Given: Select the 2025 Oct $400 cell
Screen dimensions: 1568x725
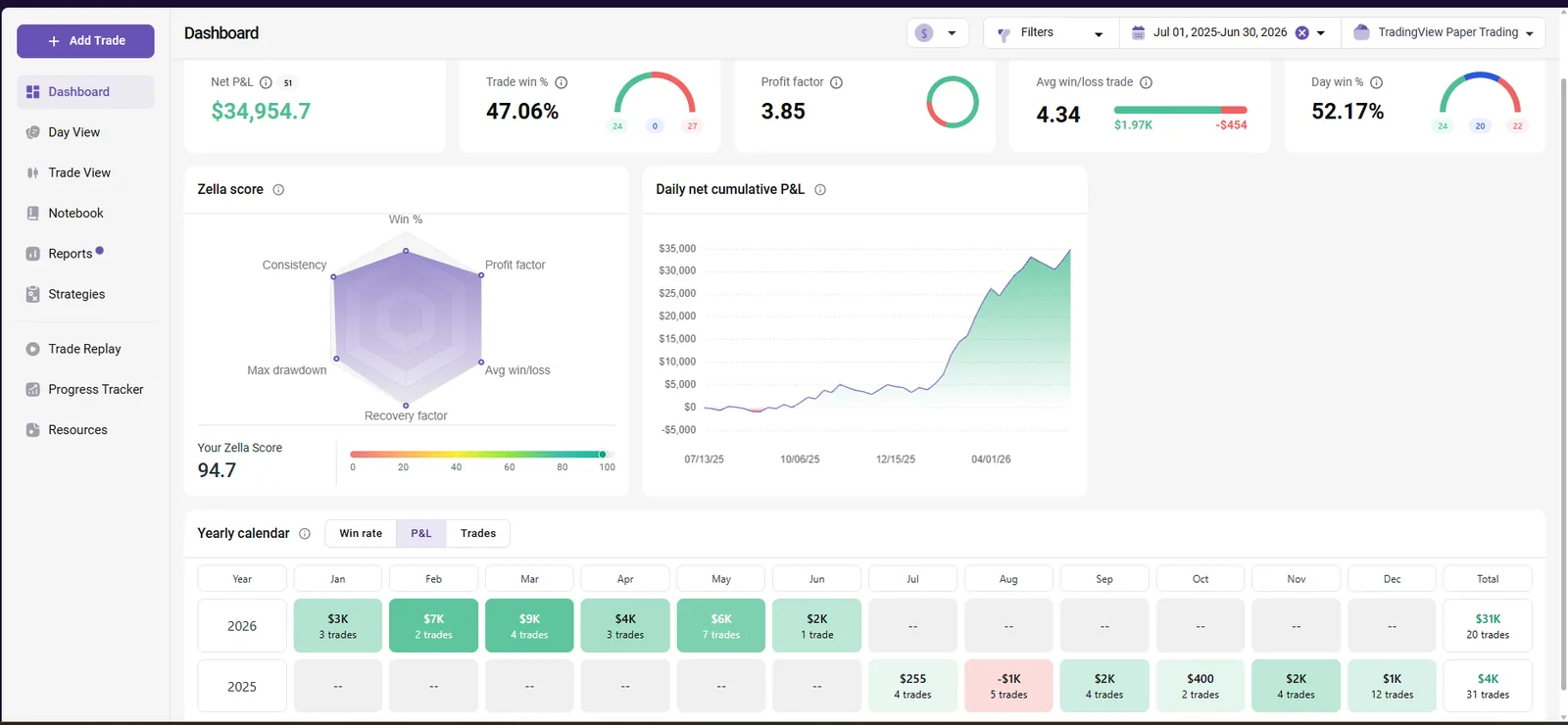Looking at the screenshot, I should tap(1200, 686).
